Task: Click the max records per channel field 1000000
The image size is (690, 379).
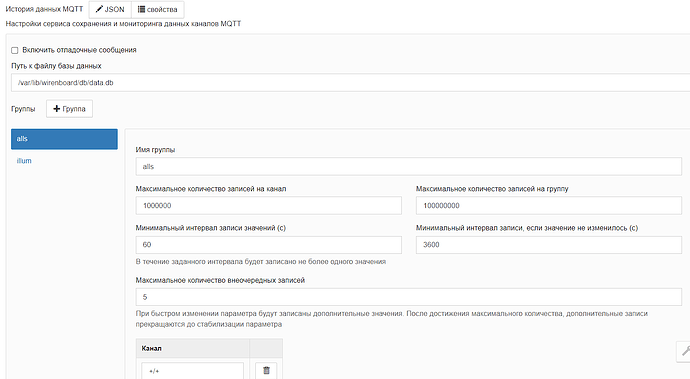Action: [x=268, y=206]
